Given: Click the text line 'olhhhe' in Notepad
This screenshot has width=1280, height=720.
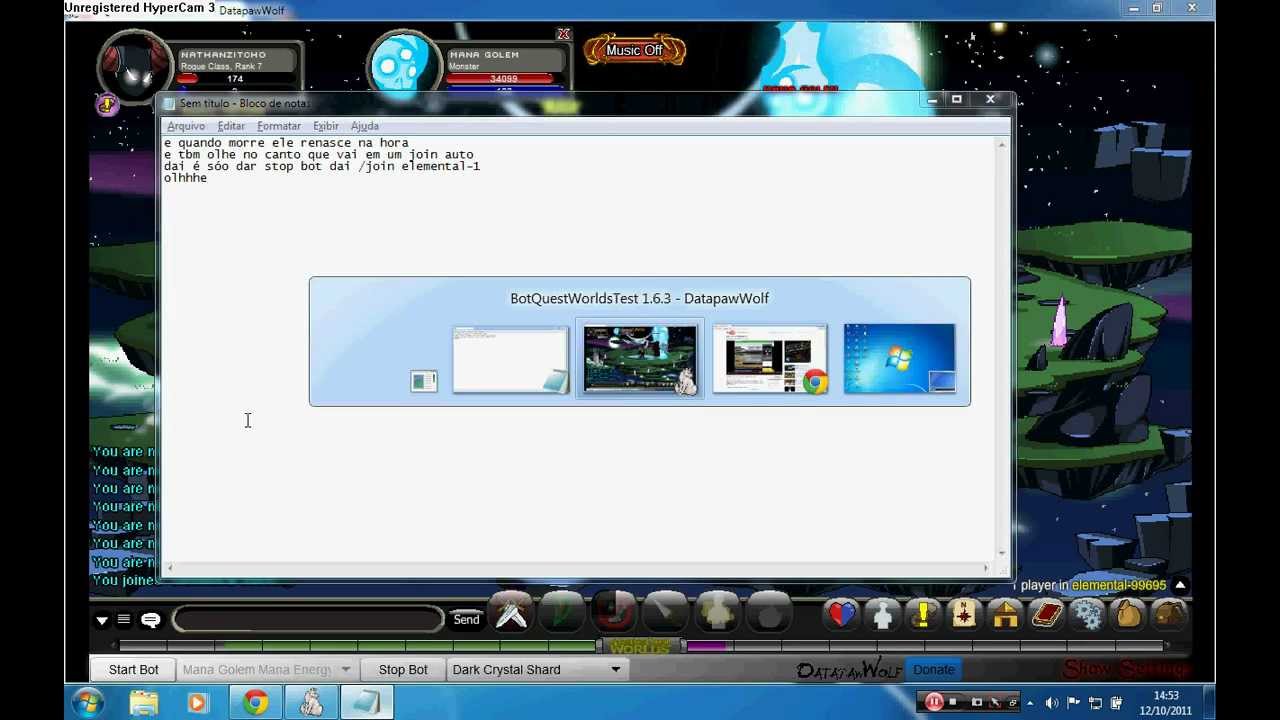Looking at the screenshot, I should click(x=186, y=178).
